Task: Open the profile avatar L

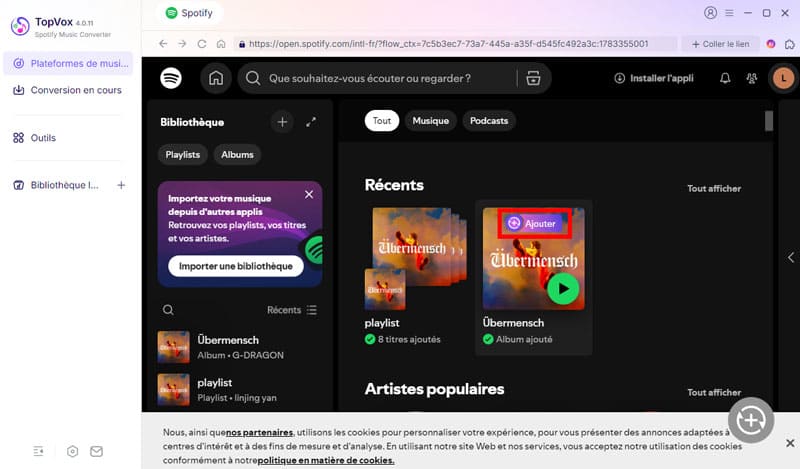Action: coord(783,78)
